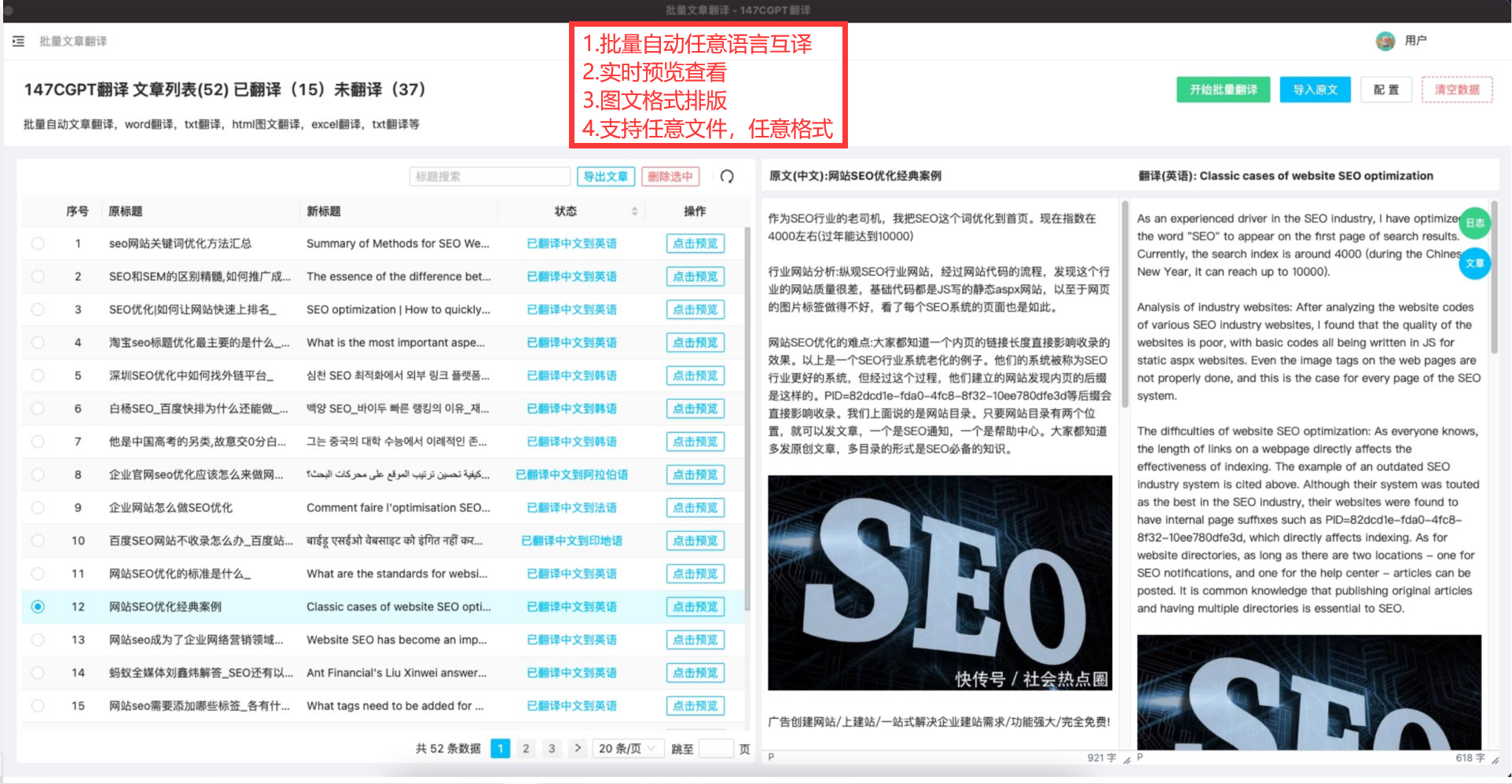The width and height of the screenshot is (1512, 784).
Task: Click the 批量文章翻译 header title
Action: (75, 41)
